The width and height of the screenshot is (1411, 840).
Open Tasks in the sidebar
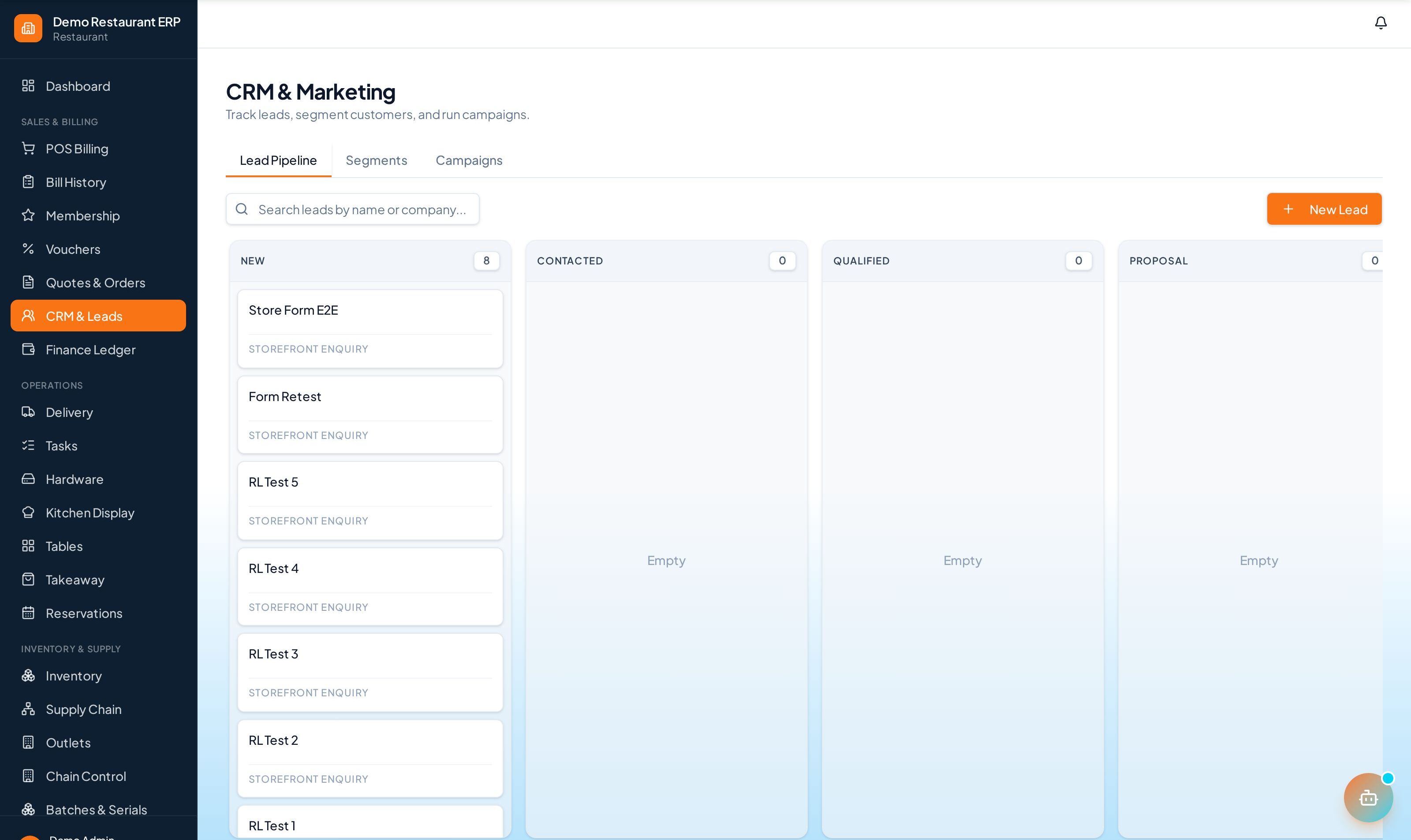click(98, 446)
